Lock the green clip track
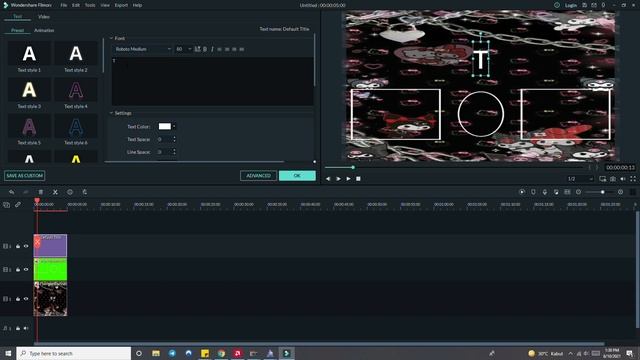Image resolution: width=640 pixels, height=360 pixels. coord(18,269)
